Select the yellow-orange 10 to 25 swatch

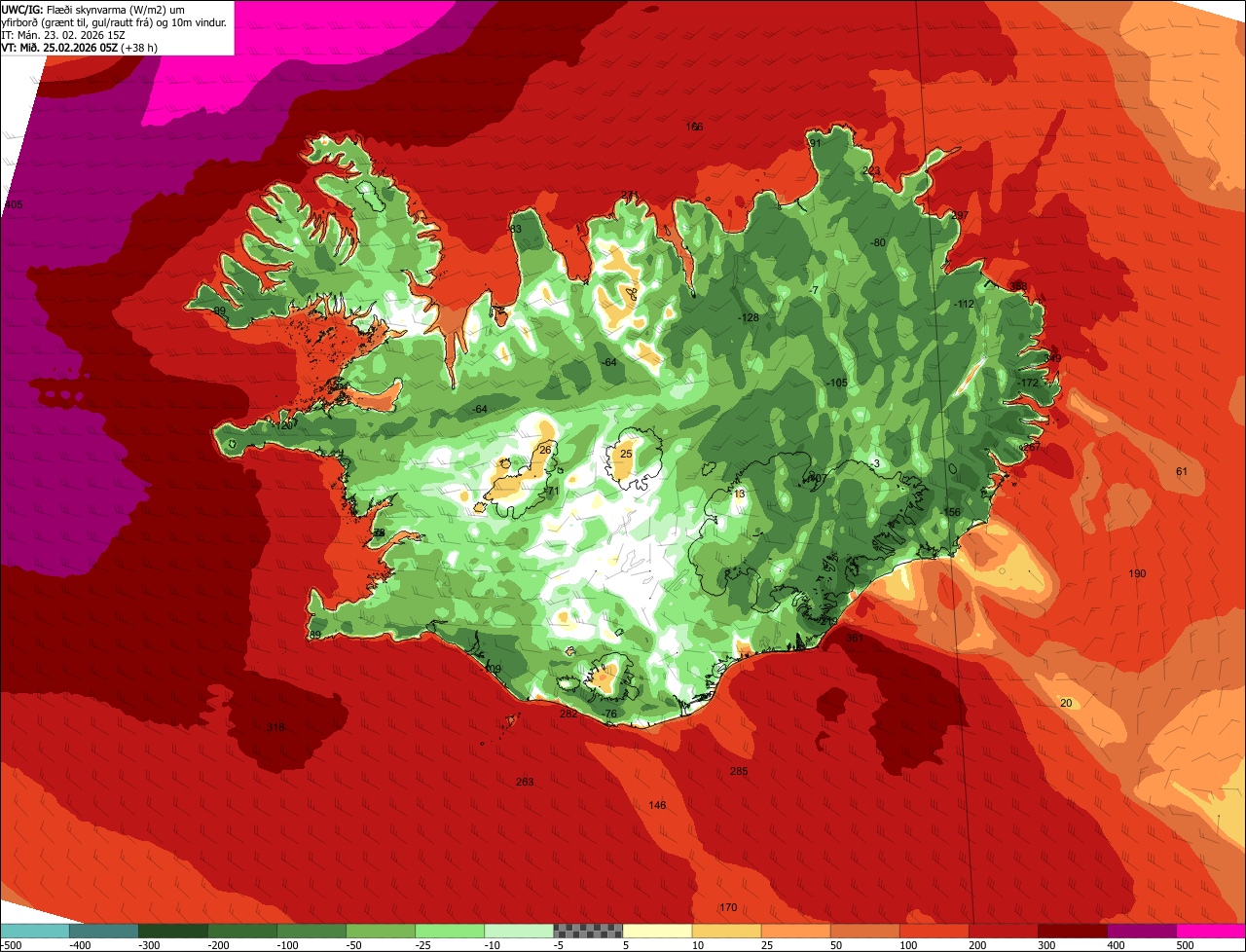click(x=726, y=930)
